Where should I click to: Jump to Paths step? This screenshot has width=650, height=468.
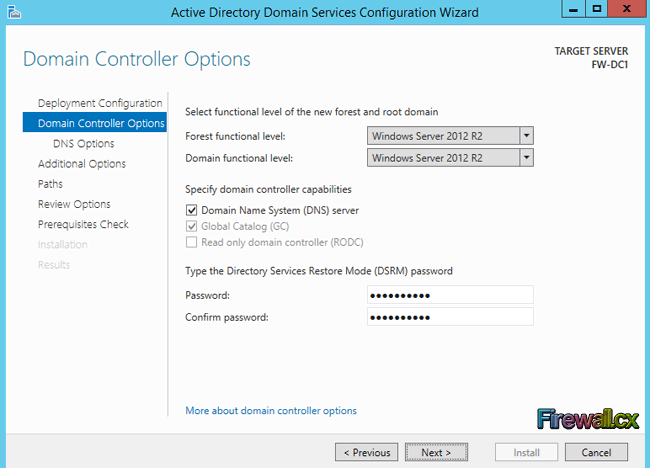pyautogui.click(x=50, y=184)
